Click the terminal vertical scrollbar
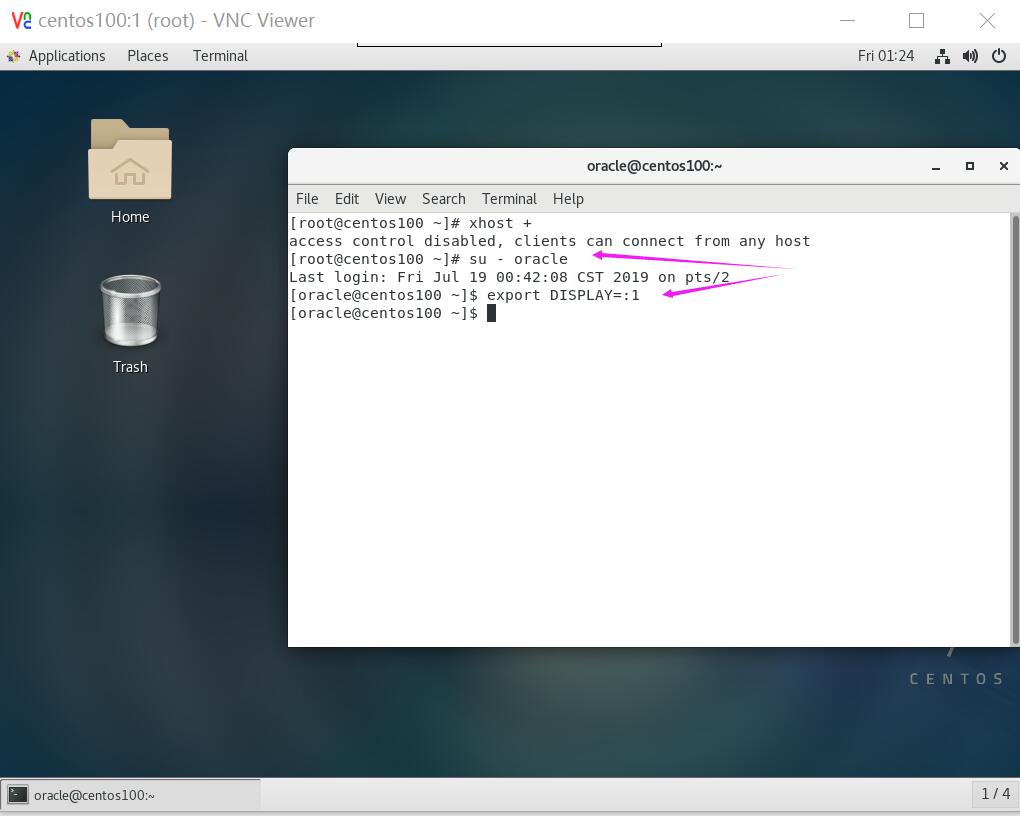Image resolution: width=1020 pixels, height=816 pixels. 1015,429
